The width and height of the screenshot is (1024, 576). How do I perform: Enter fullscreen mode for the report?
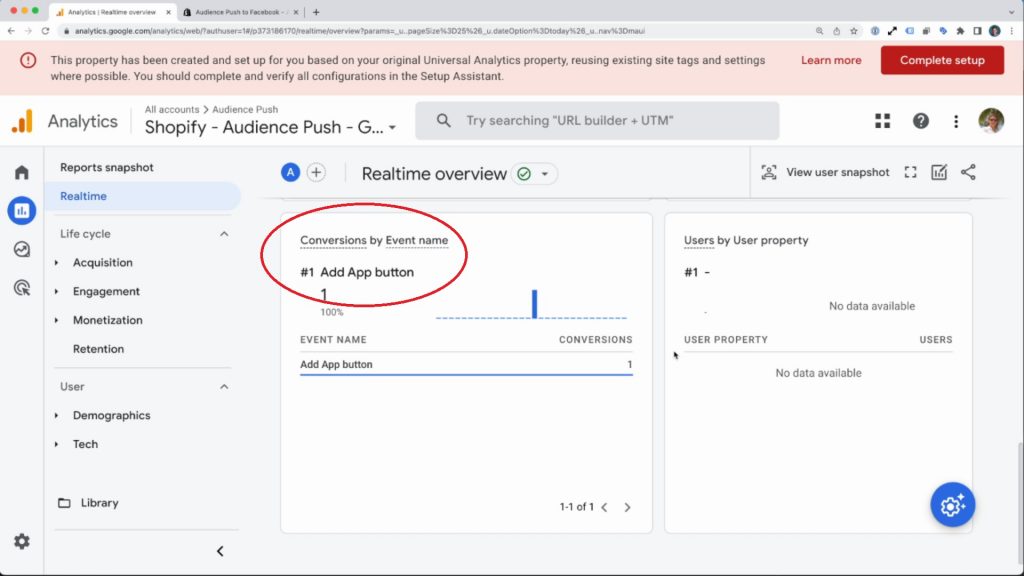(x=910, y=172)
